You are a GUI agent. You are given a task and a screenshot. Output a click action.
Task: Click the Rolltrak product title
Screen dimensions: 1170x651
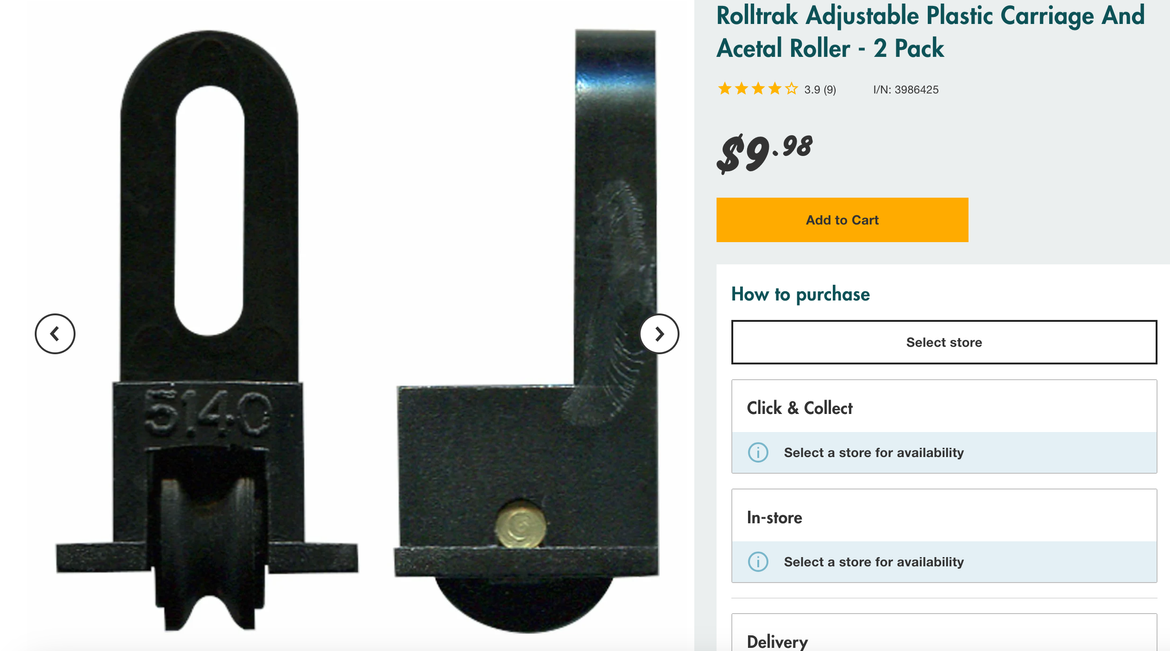pyautogui.click(x=930, y=31)
